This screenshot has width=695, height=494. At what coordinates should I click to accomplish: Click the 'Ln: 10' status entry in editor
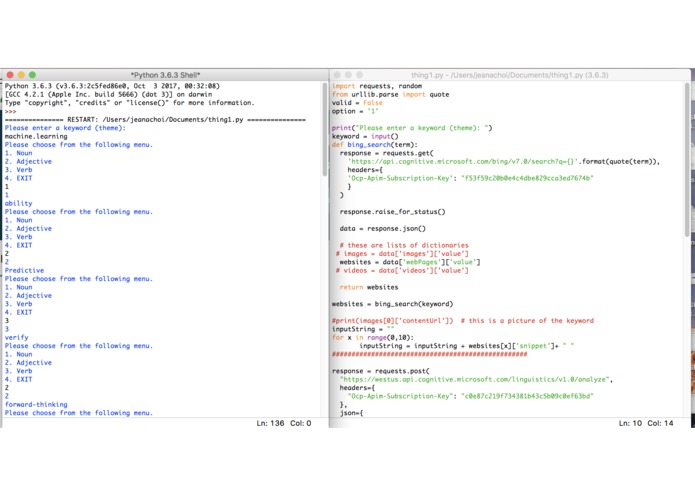(630, 423)
